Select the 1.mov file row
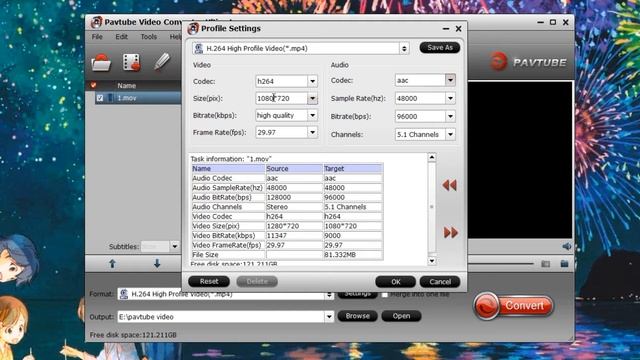This screenshot has height=360, width=640. pos(138,98)
